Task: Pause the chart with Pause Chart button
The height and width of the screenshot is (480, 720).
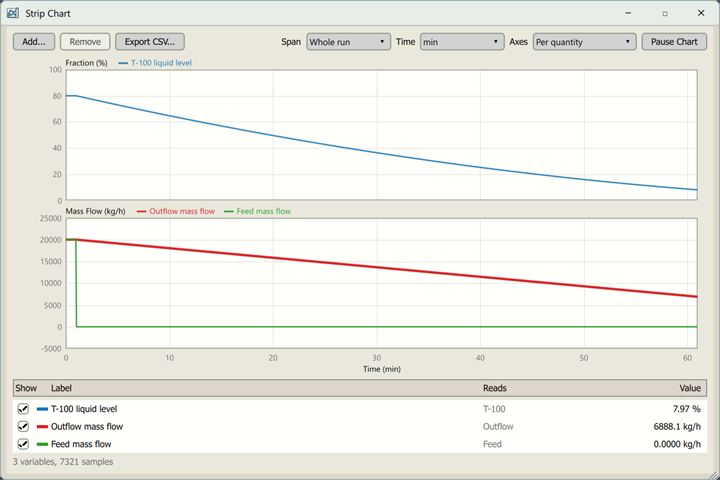Action: (x=674, y=42)
